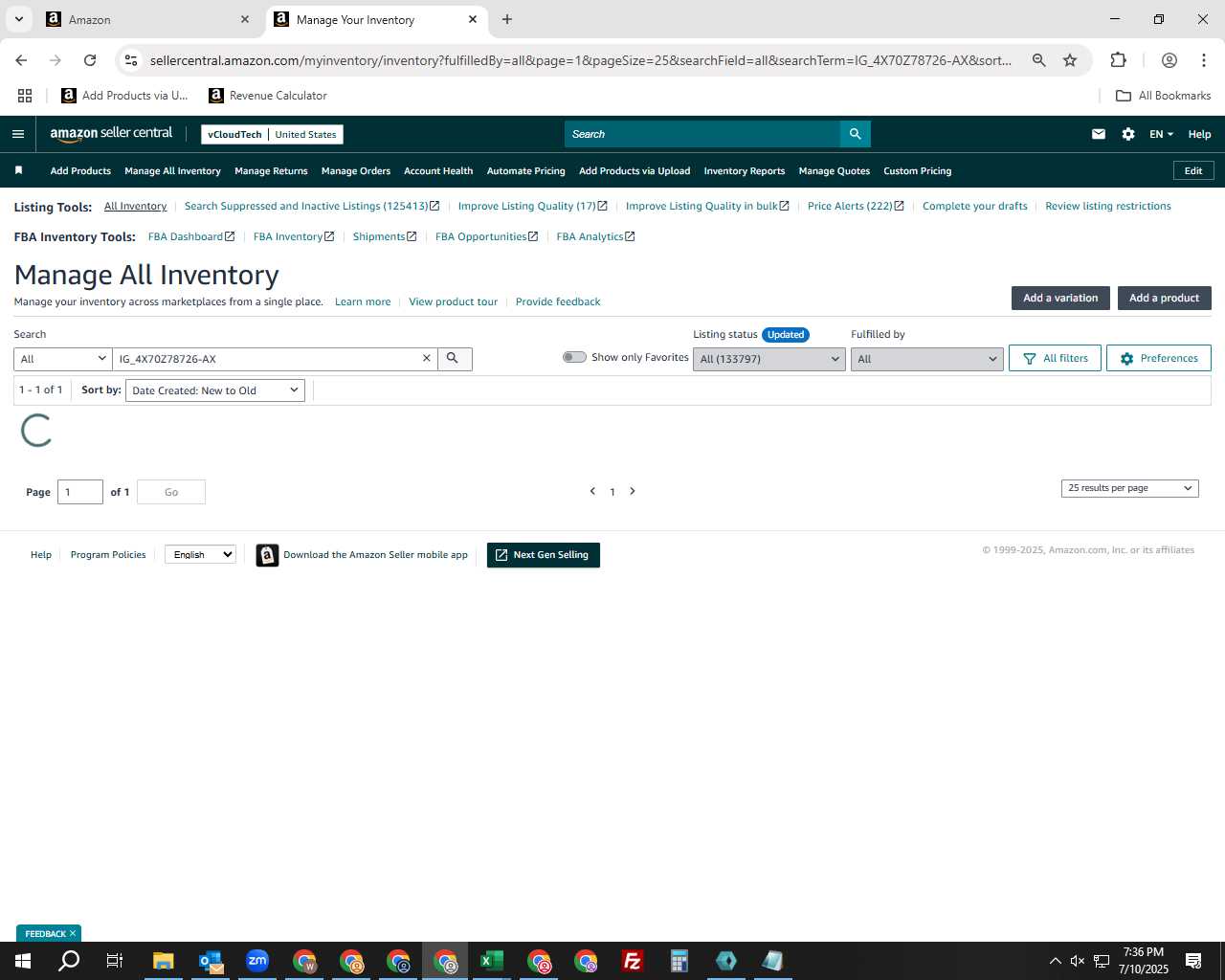This screenshot has width=1225, height=980.
Task: Open Manage Returns menu item
Action: pos(271,171)
